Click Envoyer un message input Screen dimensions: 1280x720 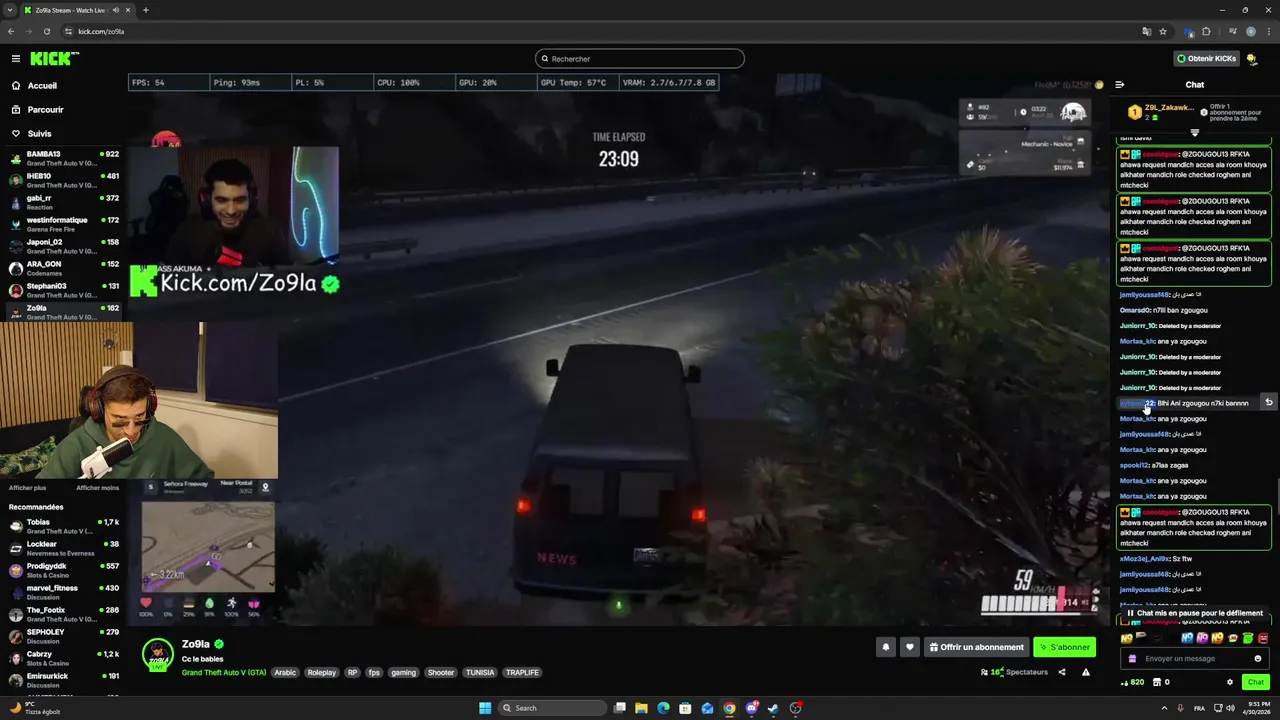coord(1194,658)
